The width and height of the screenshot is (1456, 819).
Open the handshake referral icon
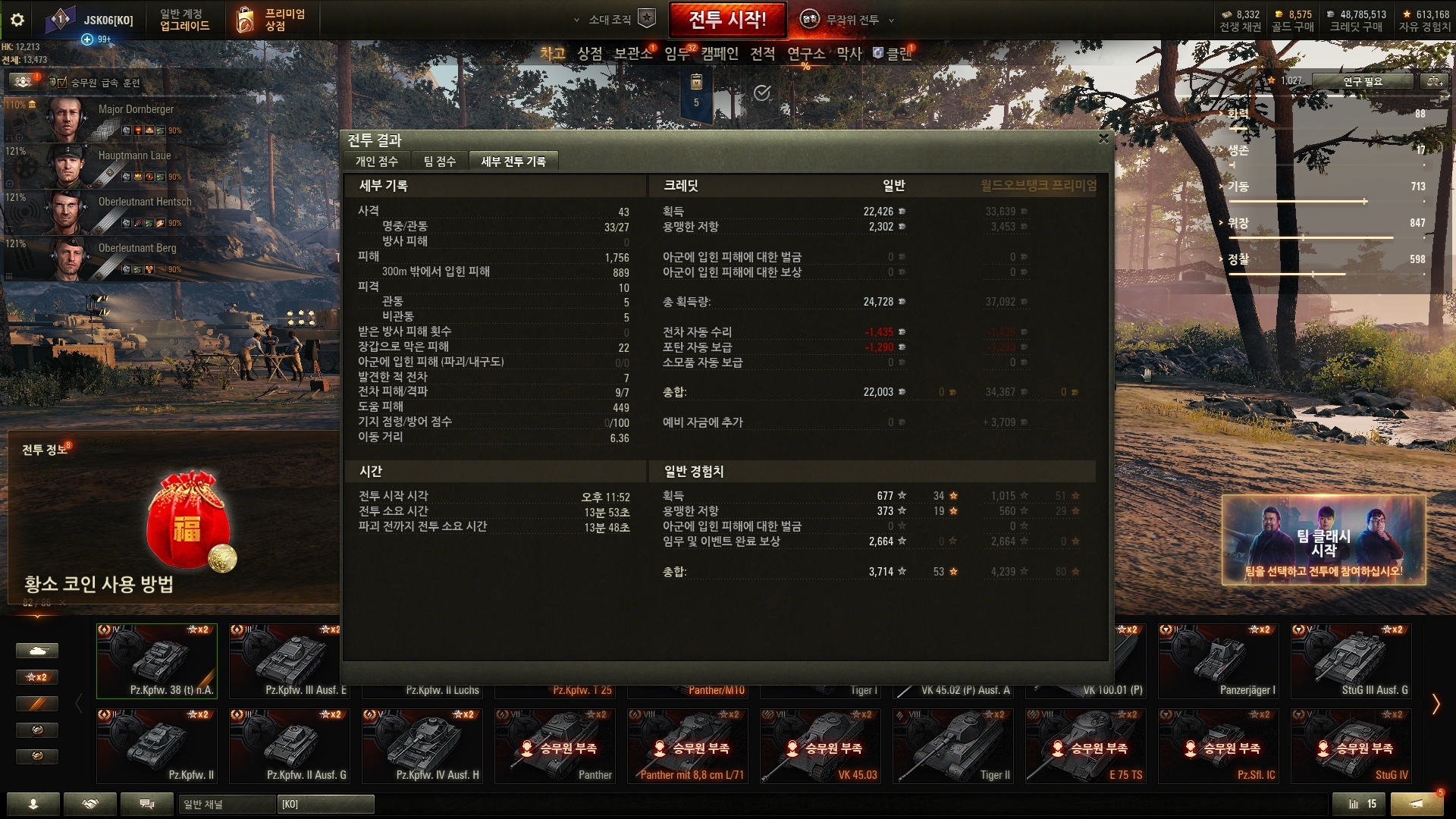tap(90, 804)
